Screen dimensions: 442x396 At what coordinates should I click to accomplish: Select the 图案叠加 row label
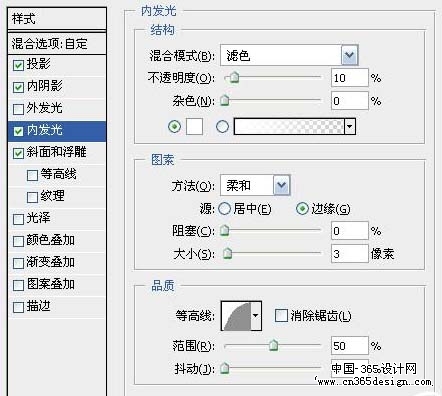coord(51,284)
